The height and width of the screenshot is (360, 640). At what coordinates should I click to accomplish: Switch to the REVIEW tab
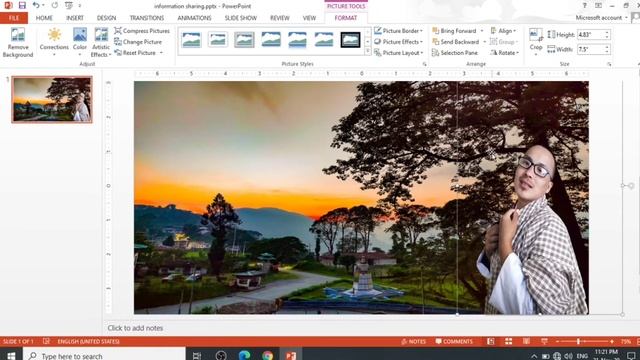[280, 18]
